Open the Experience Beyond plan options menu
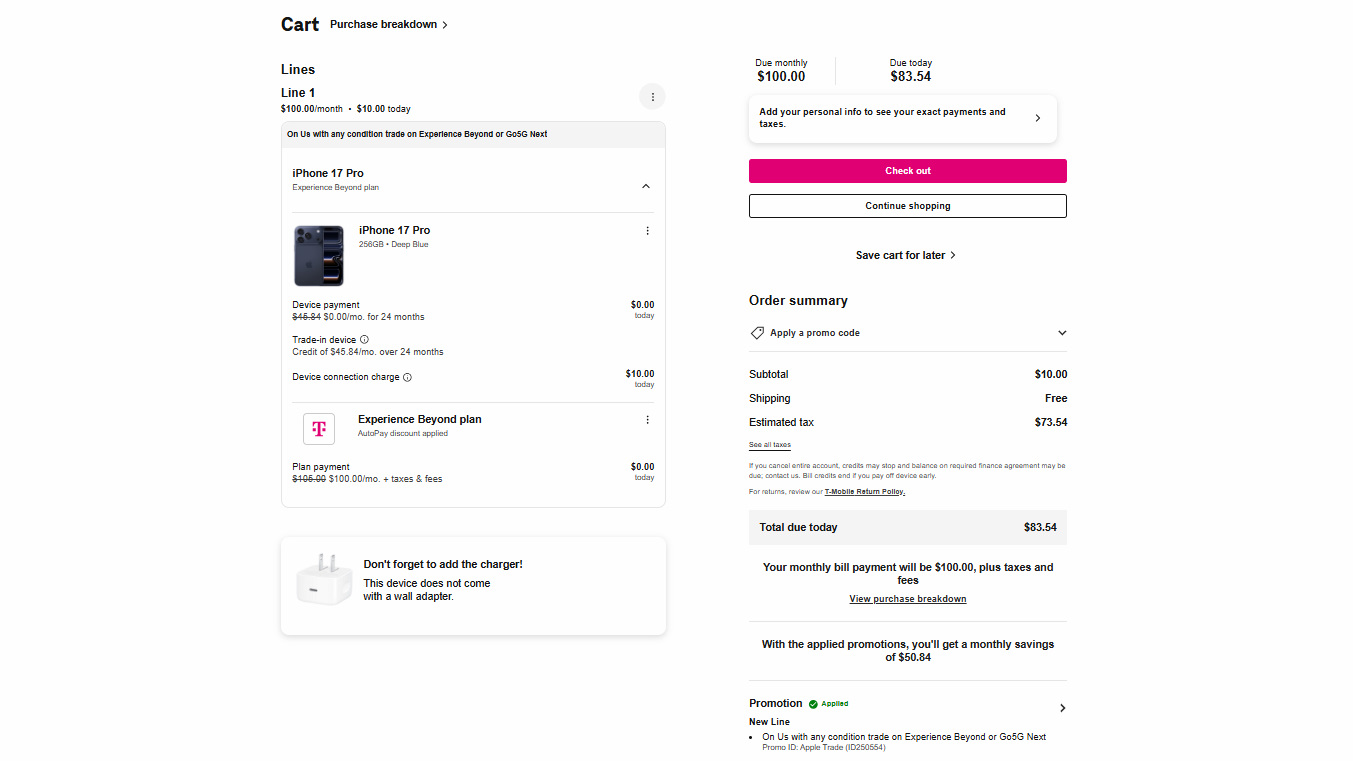Image resolution: width=1353 pixels, height=761 pixels. [x=647, y=419]
